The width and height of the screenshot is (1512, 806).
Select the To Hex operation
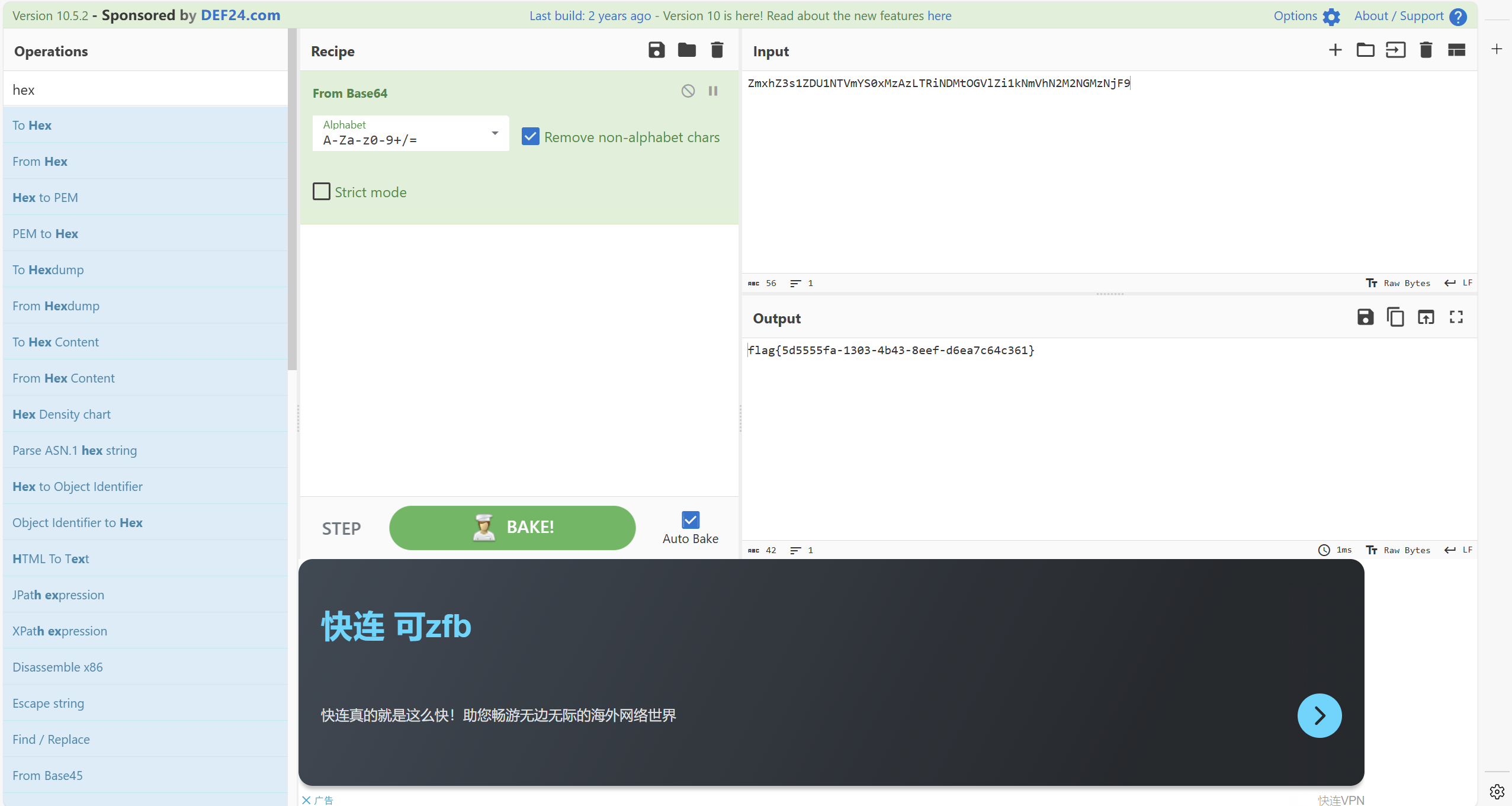[145, 125]
